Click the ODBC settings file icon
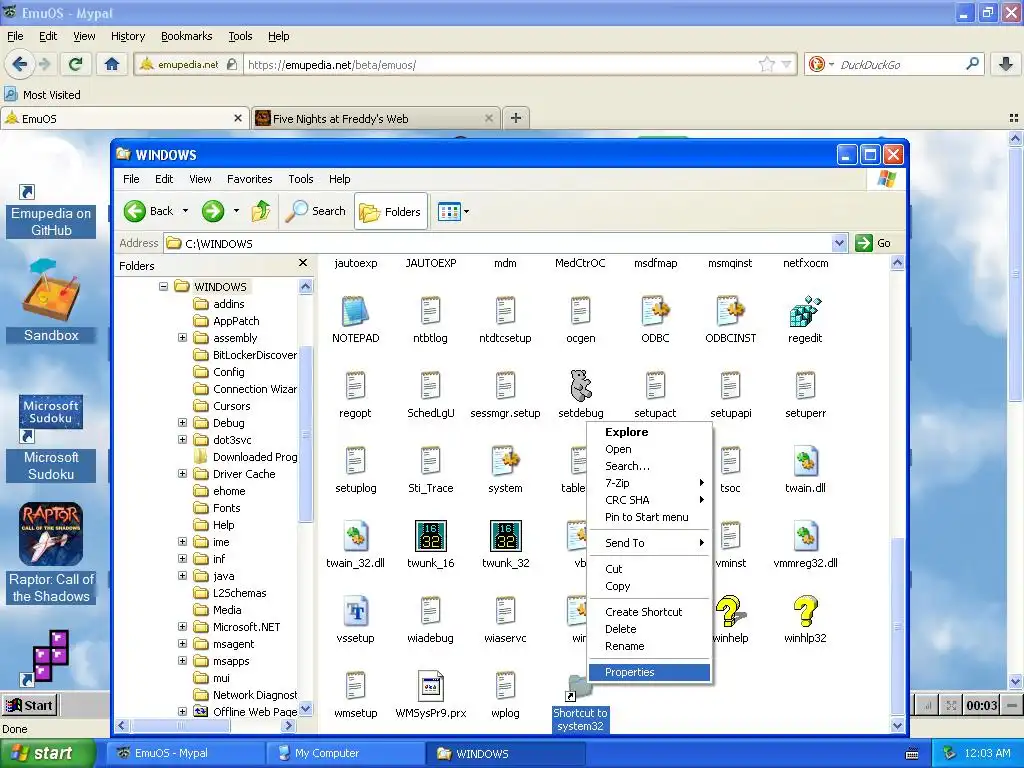This screenshot has width=1024, height=768. pos(655,311)
